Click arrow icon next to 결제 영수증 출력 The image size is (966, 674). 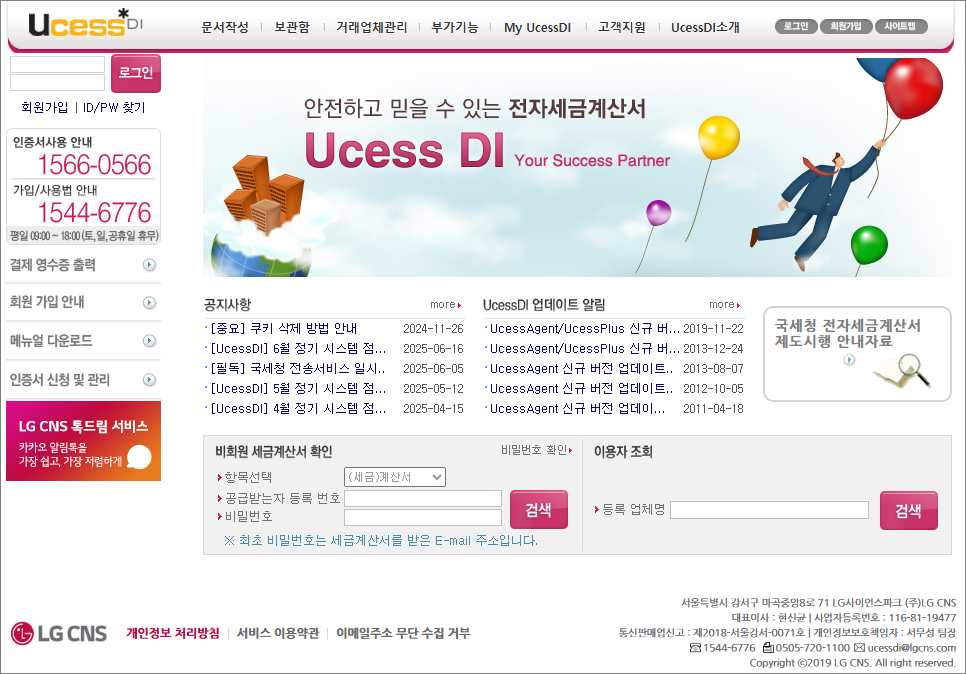(149, 265)
